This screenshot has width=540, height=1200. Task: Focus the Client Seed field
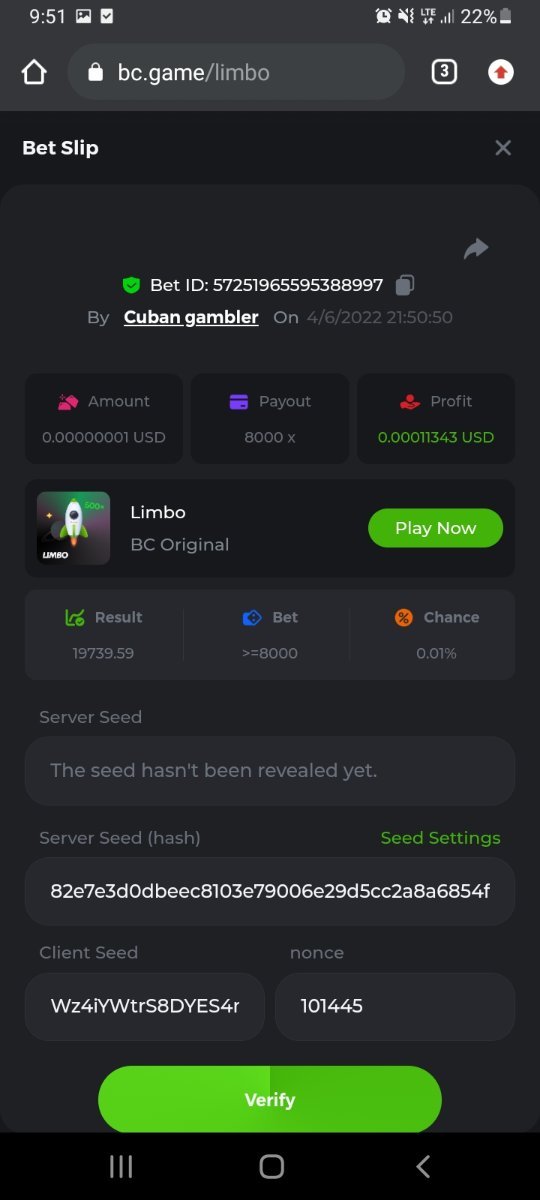click(x=145, y=1006)
